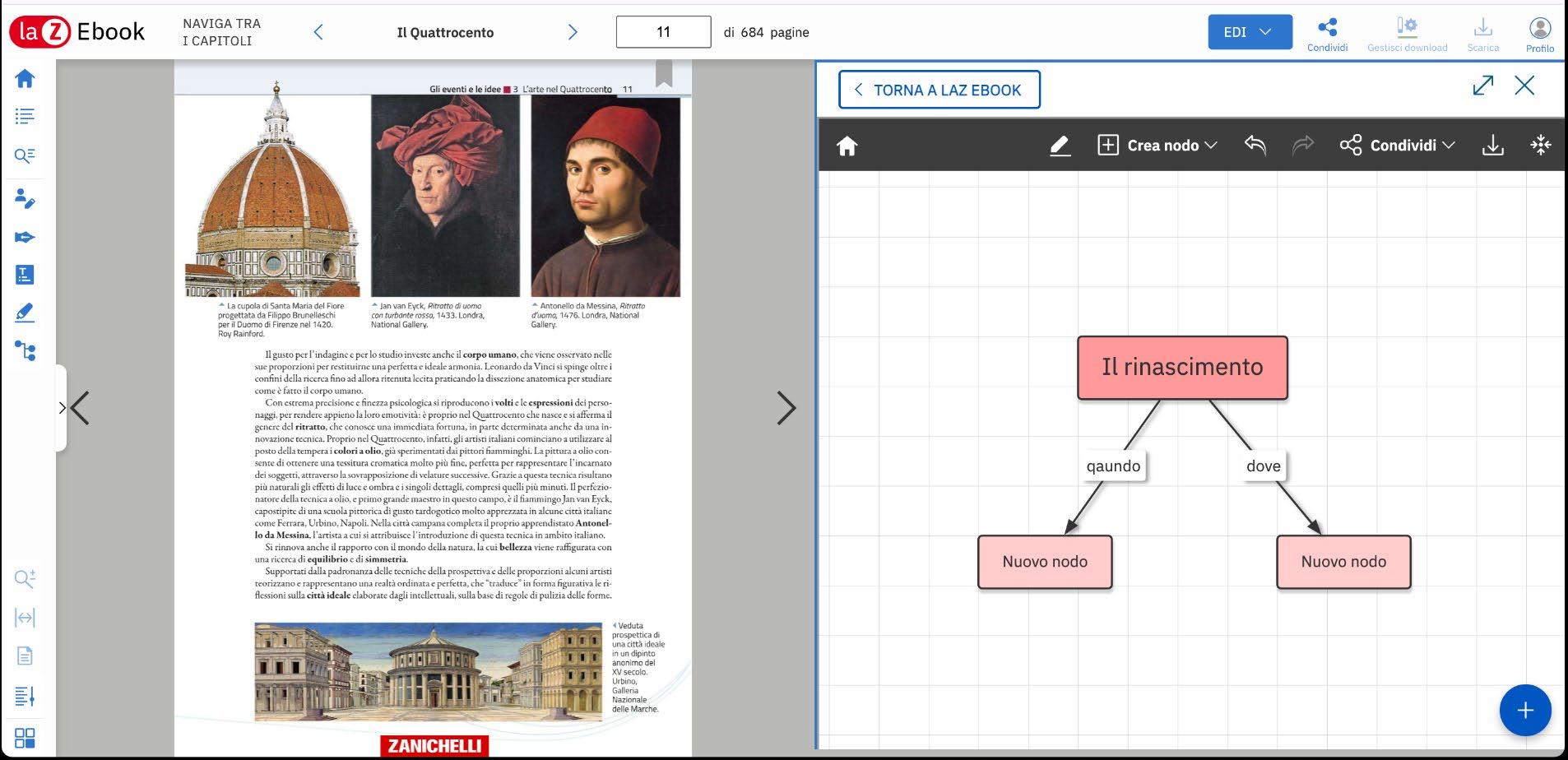
Task: Click the Antonello da Messina portrait image
Action: [x=605, y=196]
